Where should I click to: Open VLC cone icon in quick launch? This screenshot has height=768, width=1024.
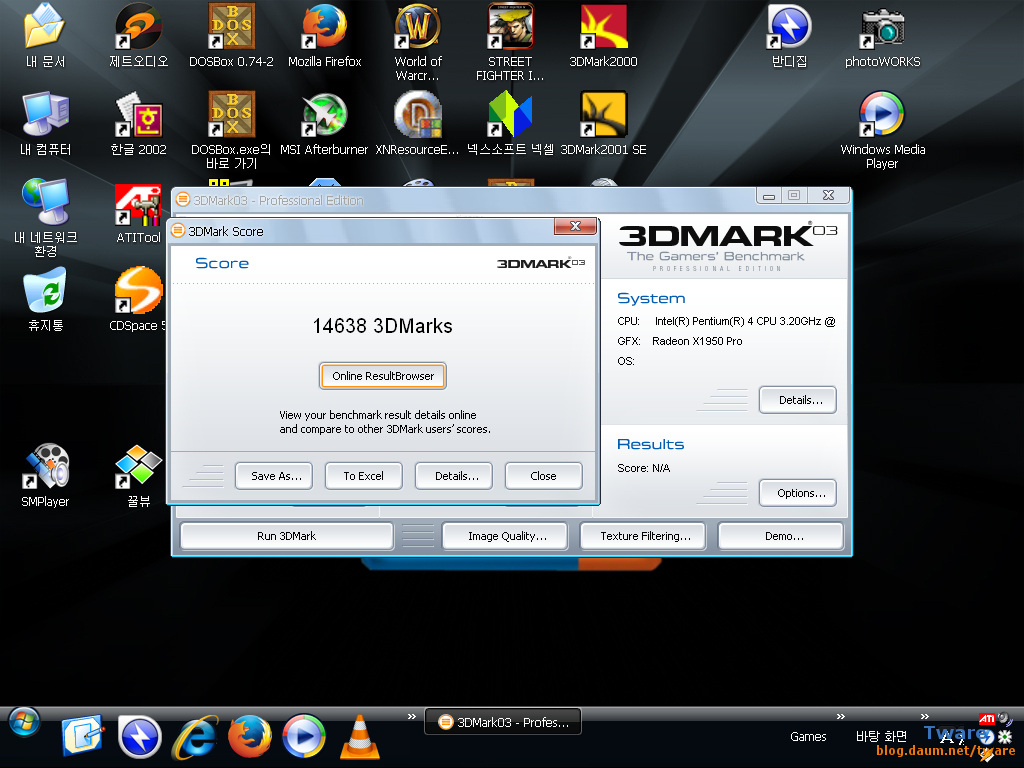click(359, 737)
